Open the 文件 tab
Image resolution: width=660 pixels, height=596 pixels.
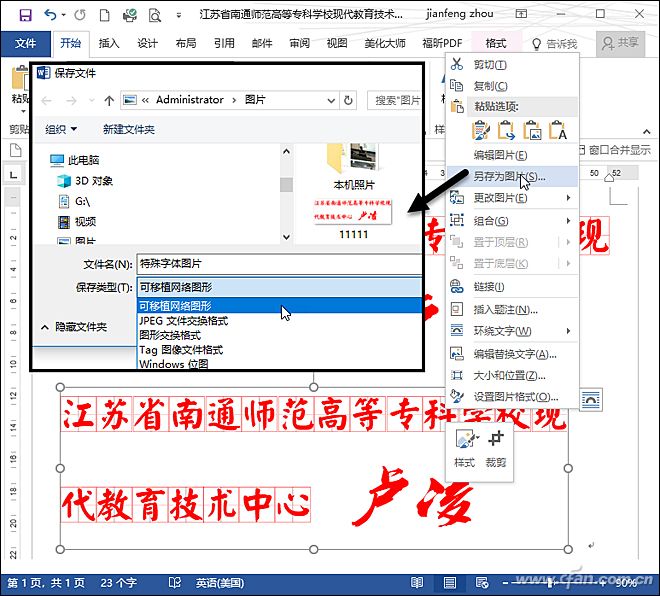click(x=26, y=43)
